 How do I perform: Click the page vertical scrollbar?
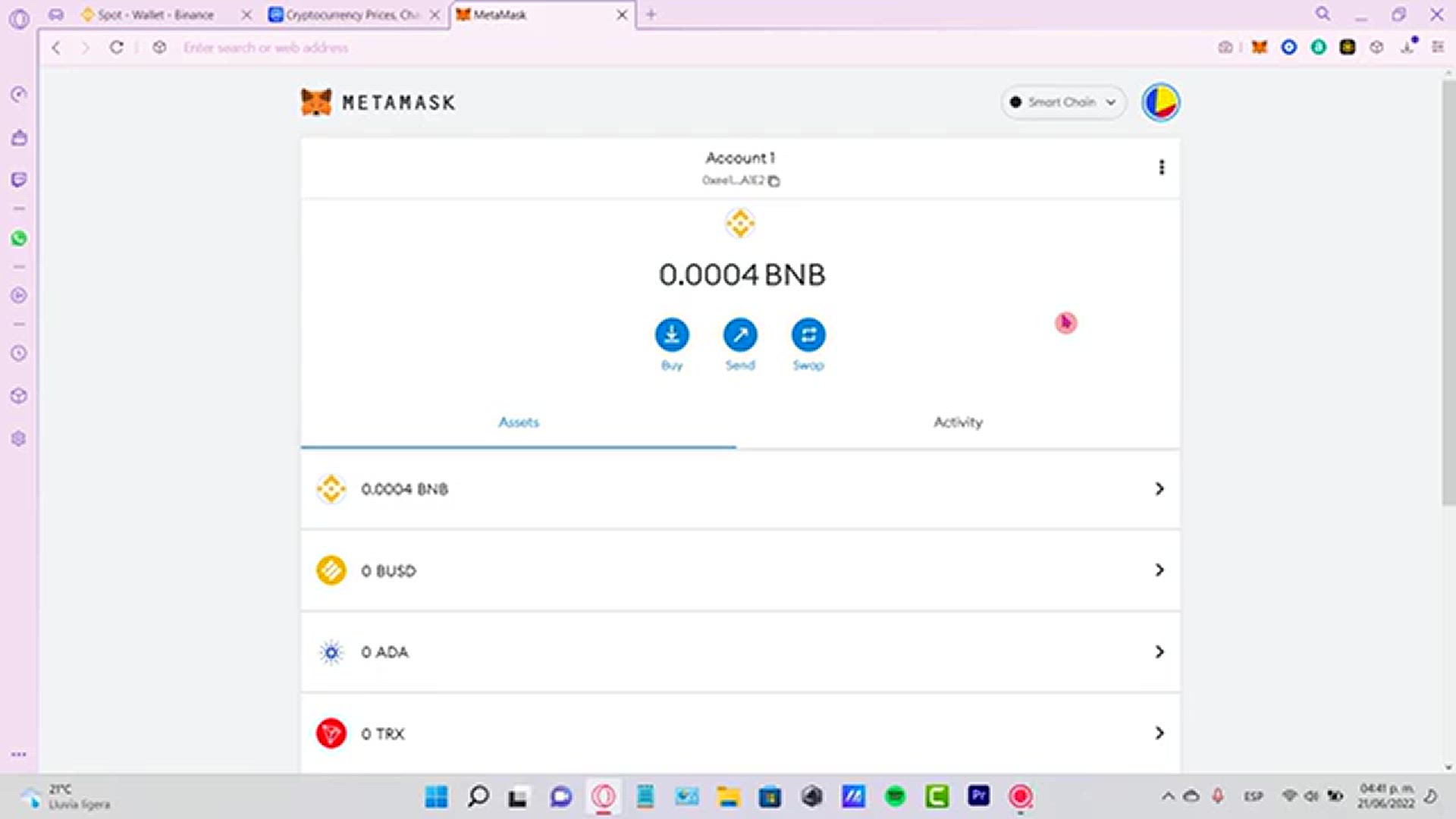pos(1448,292)
